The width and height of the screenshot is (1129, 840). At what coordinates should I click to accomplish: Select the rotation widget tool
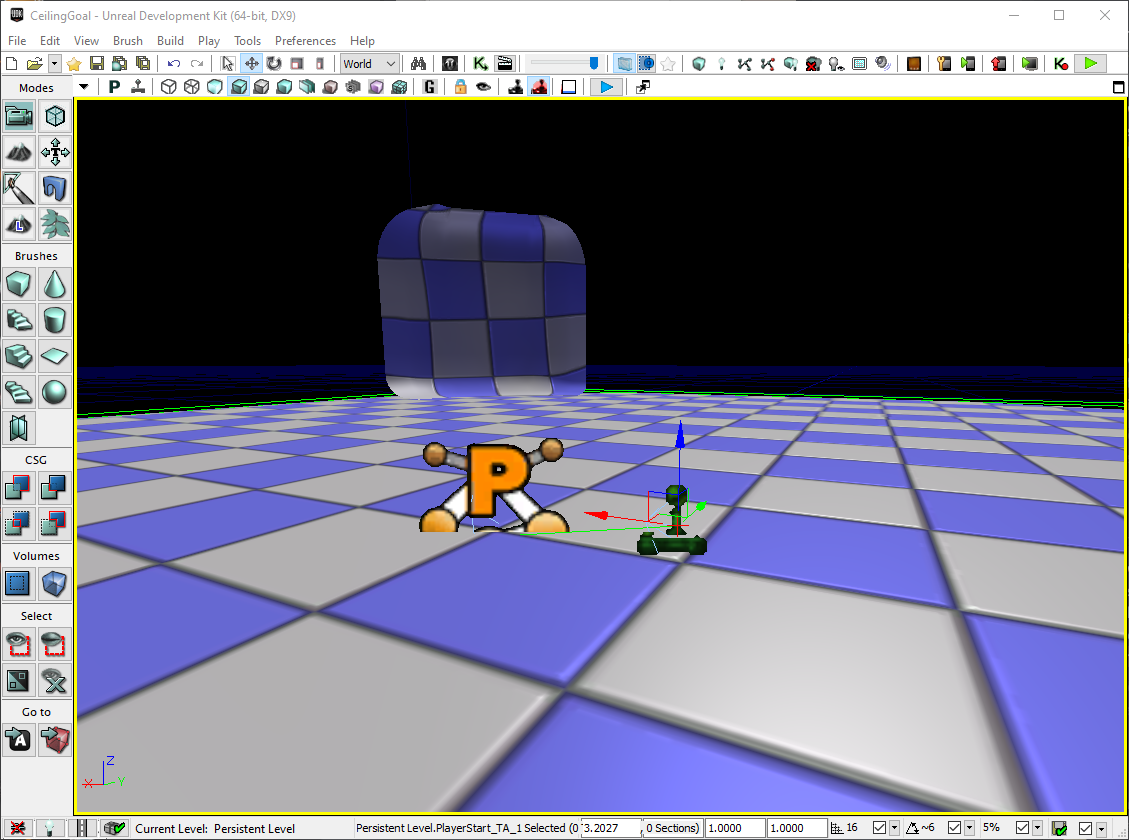pyautogui.click(x=273, y=62)
